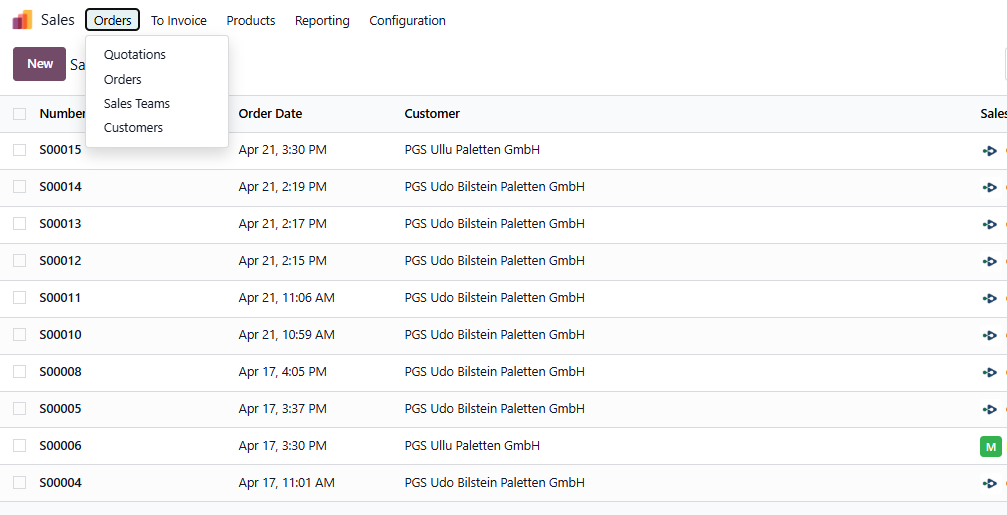Click salesperson avatar icon for order S00008
Screen dimensions: 1007x515
click(x=990, y=373)
